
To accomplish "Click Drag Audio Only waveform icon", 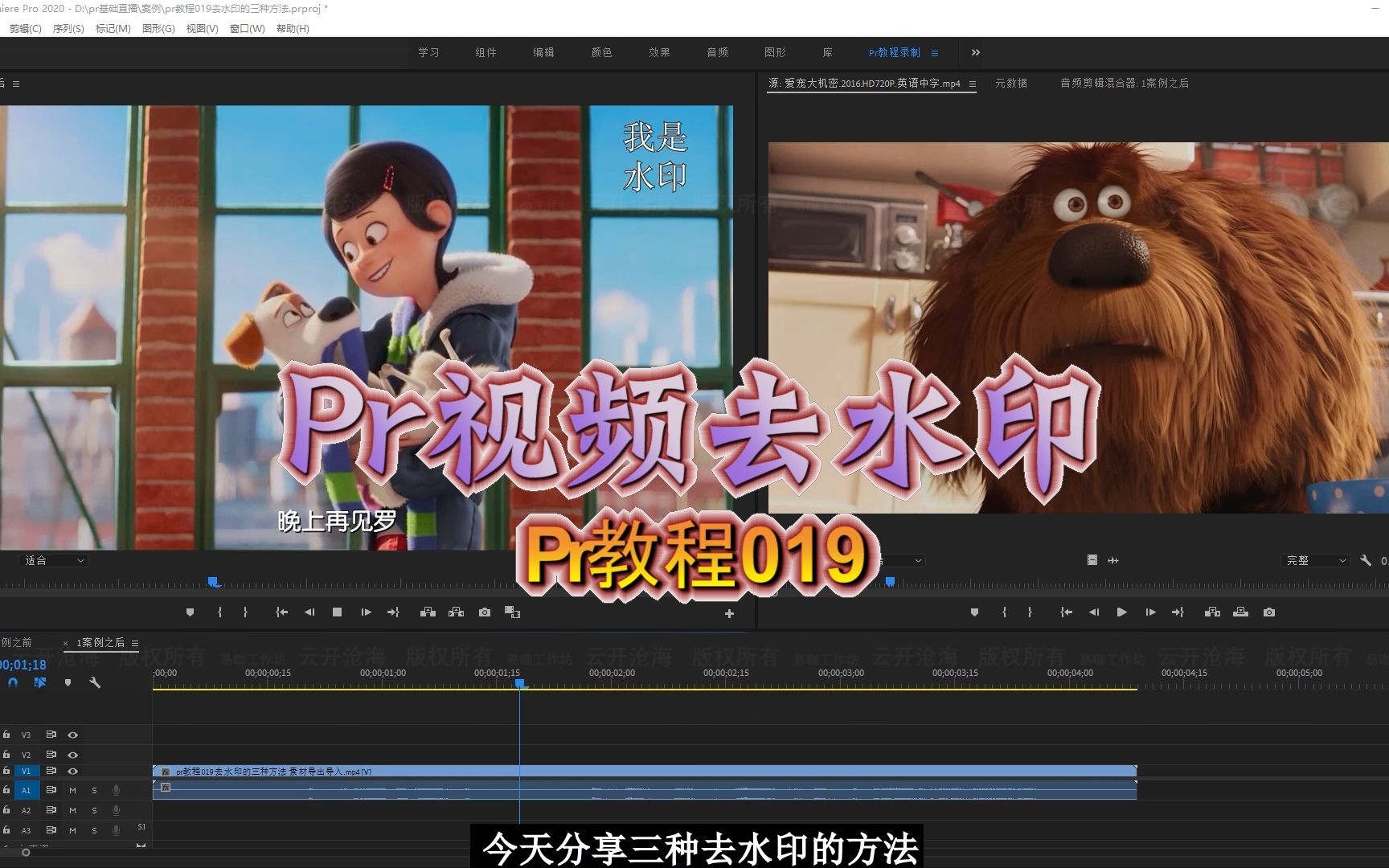I will point(1113,560).
